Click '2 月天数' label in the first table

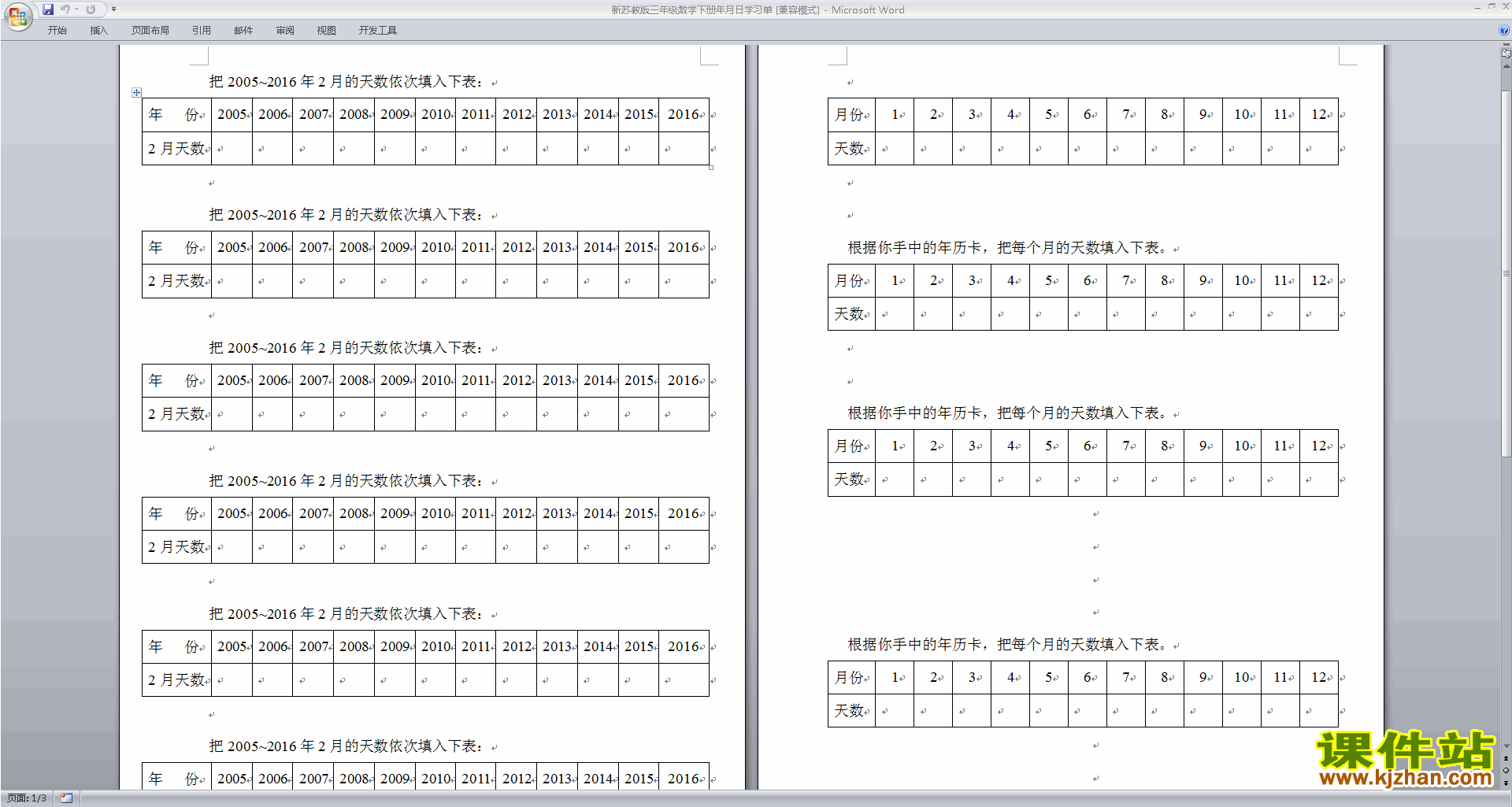(x=176, y=148)
